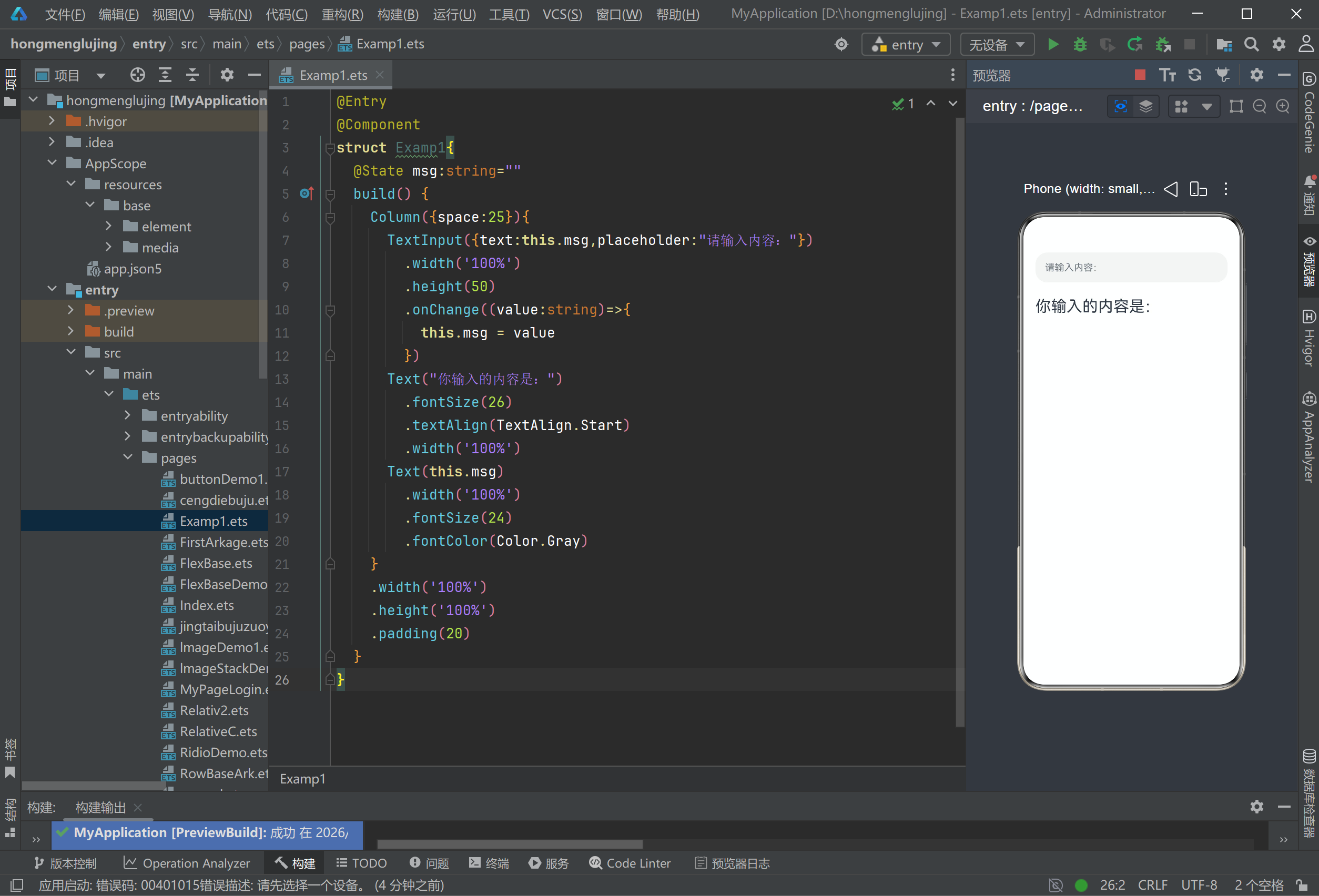Expand the .hvigor folder

pyautogui.click(x=52, y=121)
